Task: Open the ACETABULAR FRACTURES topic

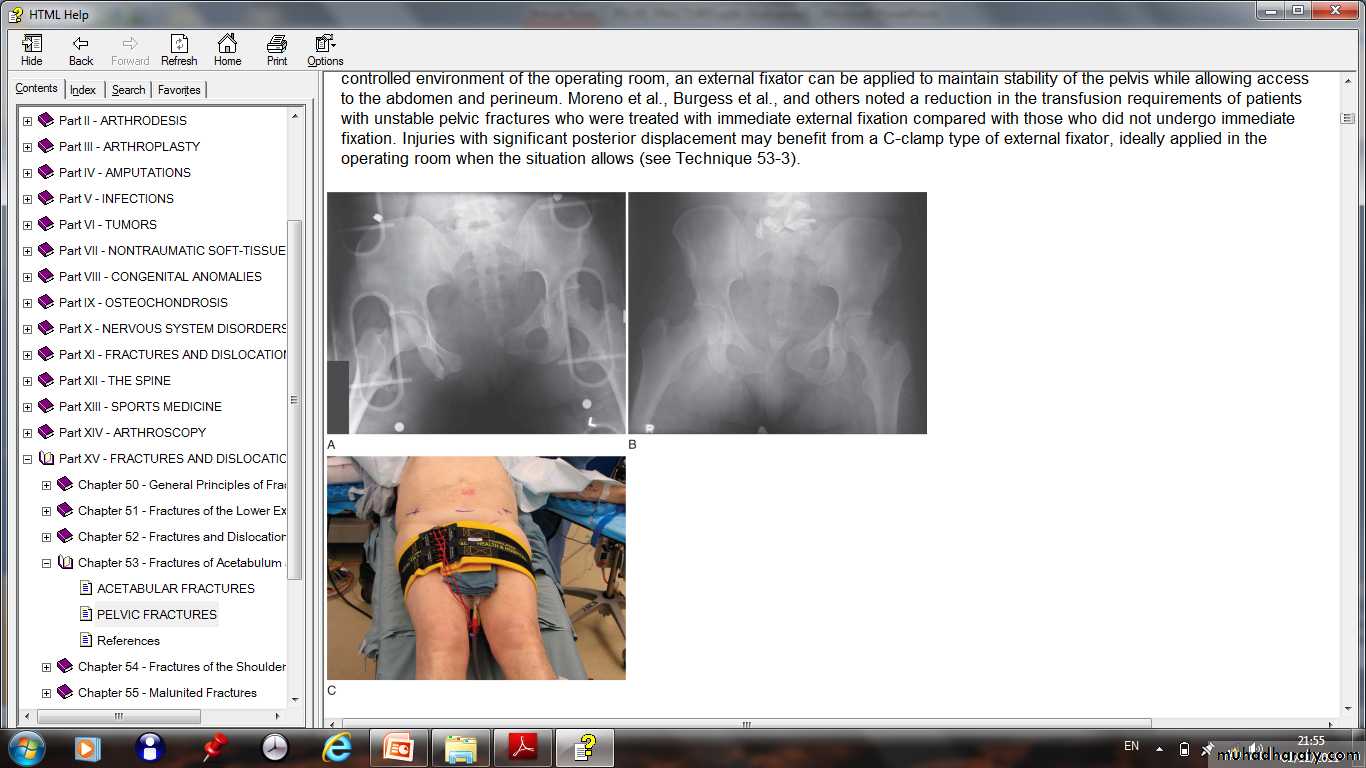Action: click(x=175, y=589)
